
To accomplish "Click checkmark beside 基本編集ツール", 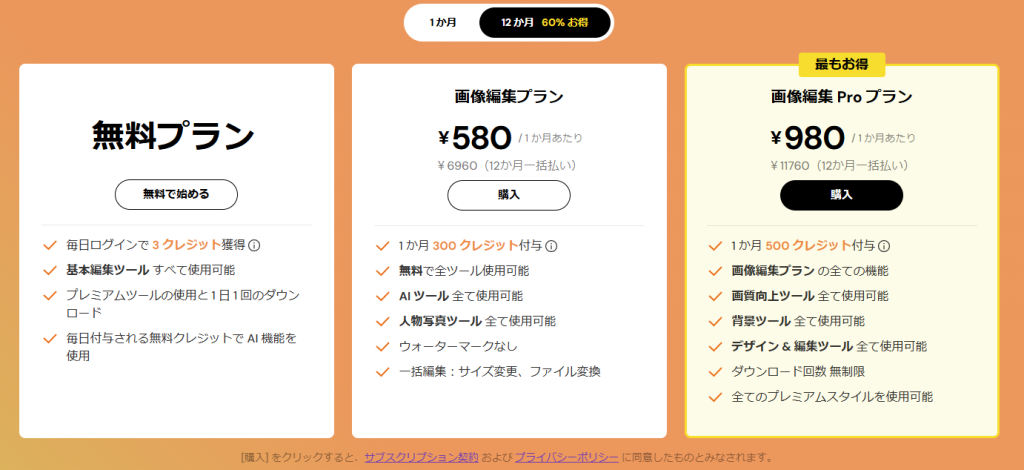I will [49, 270].
